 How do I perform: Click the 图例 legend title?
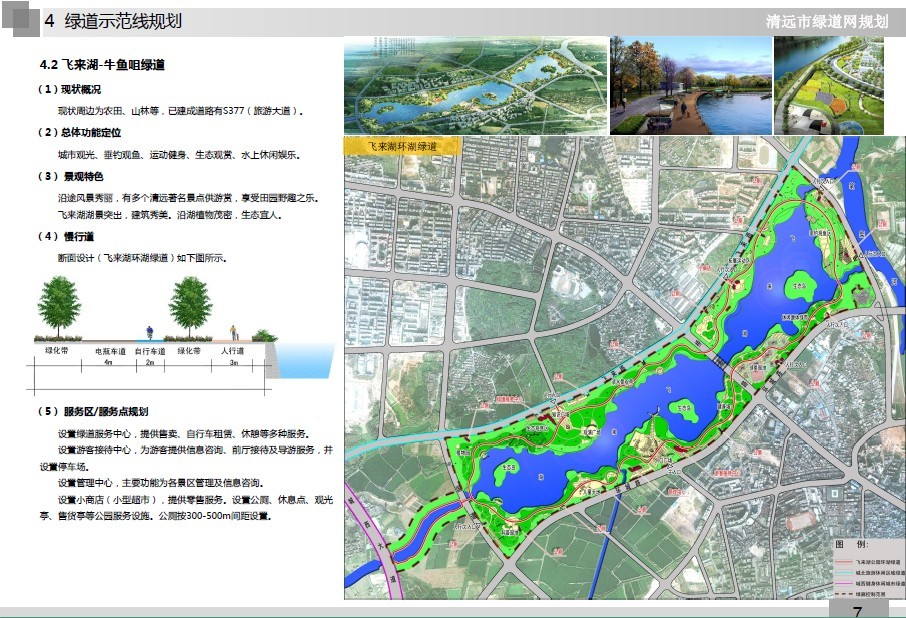click(x=850, y=545)
